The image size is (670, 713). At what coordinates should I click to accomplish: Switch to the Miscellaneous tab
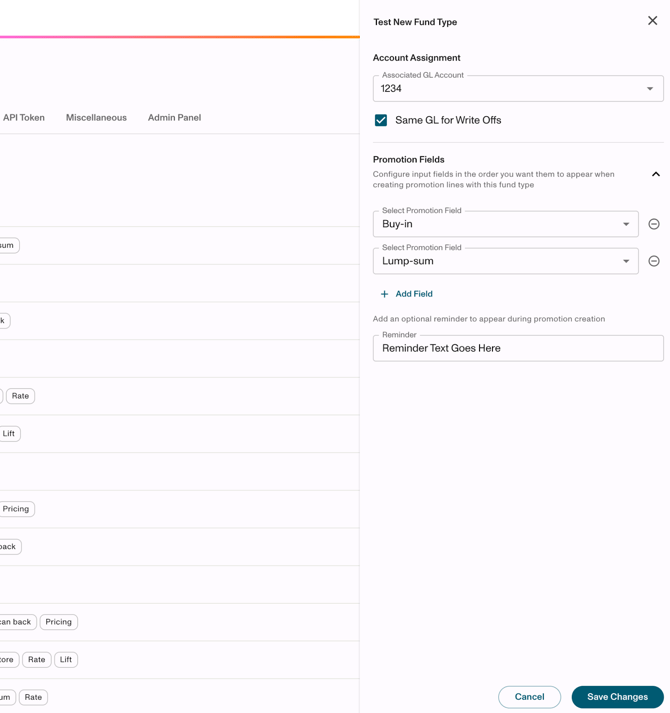(x=96, y=118)
